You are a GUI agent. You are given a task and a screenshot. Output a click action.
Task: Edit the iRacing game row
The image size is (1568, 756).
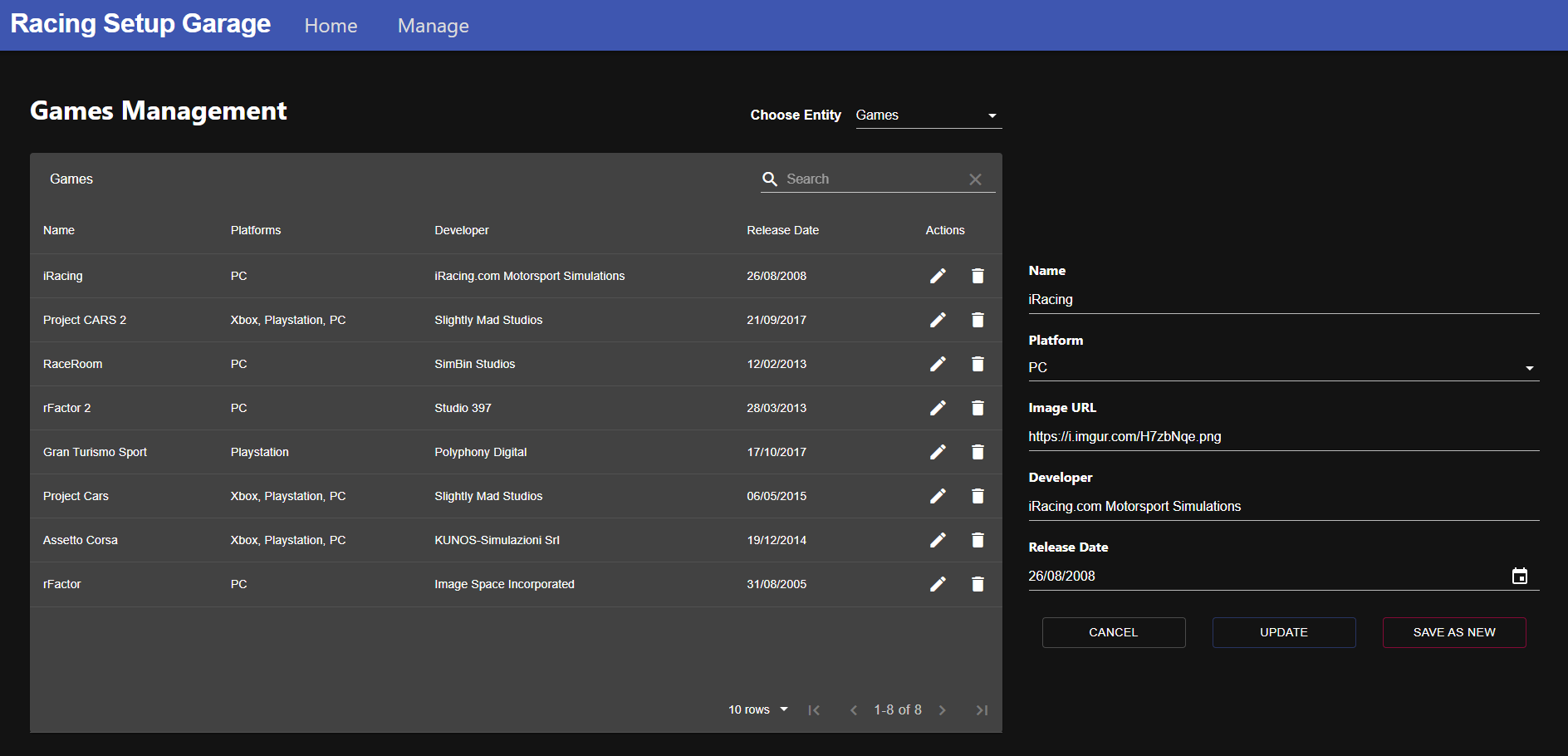[938, 276]
